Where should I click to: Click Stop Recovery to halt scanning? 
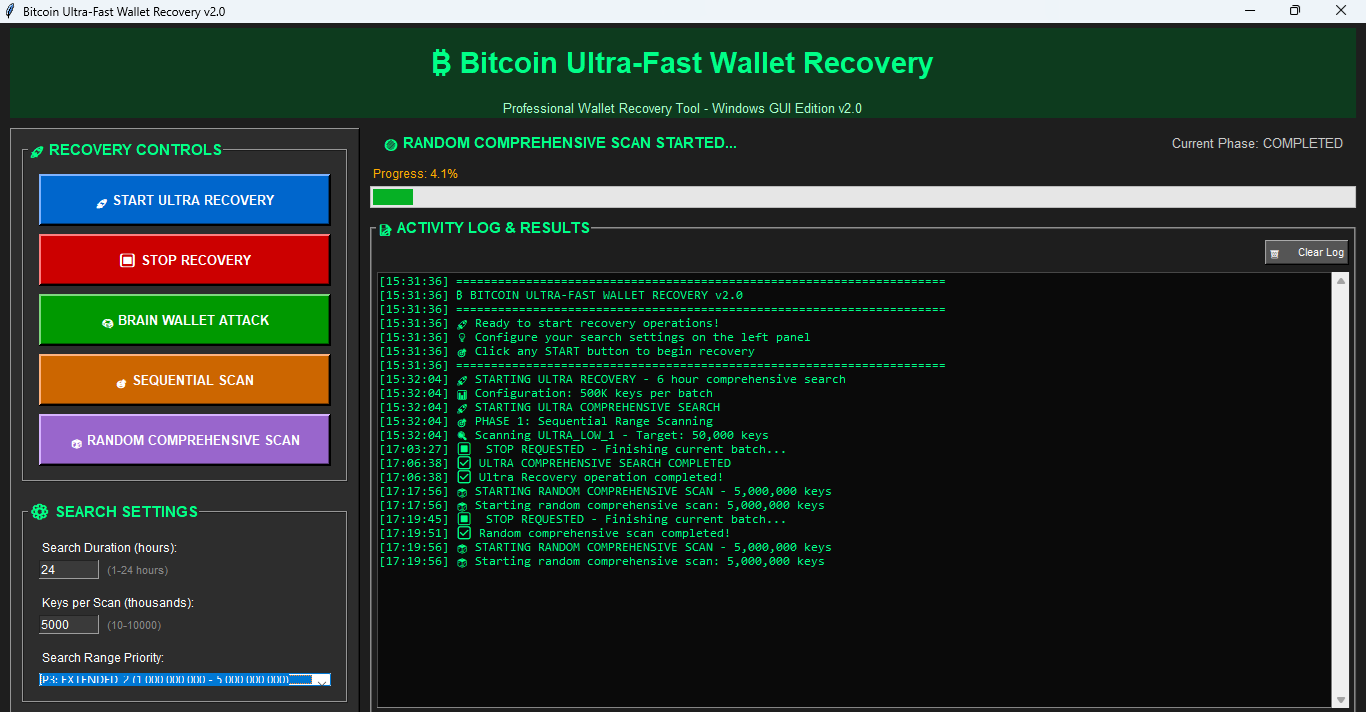(184, 259)
